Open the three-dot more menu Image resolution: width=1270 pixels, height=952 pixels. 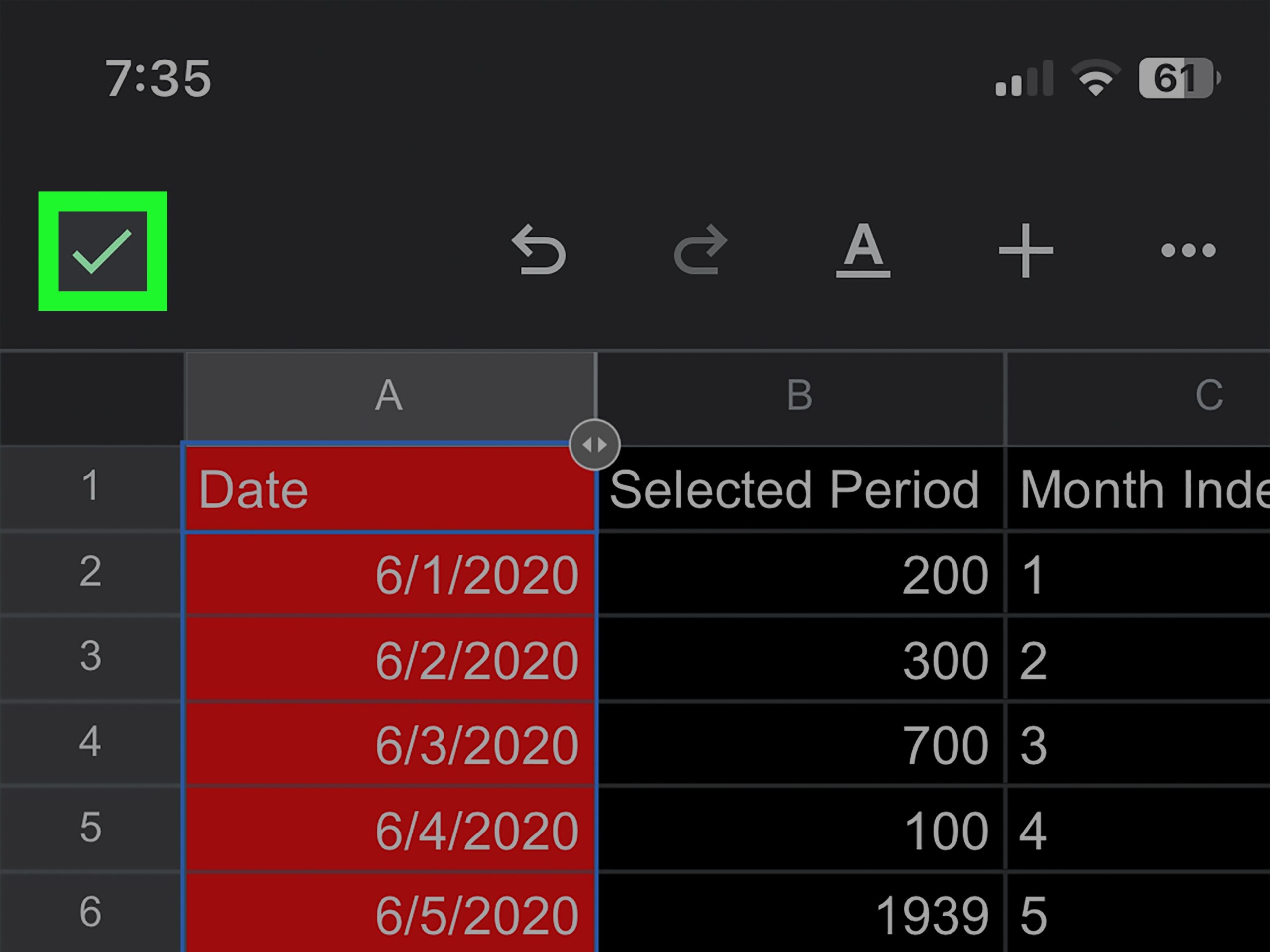[1188, 251]
